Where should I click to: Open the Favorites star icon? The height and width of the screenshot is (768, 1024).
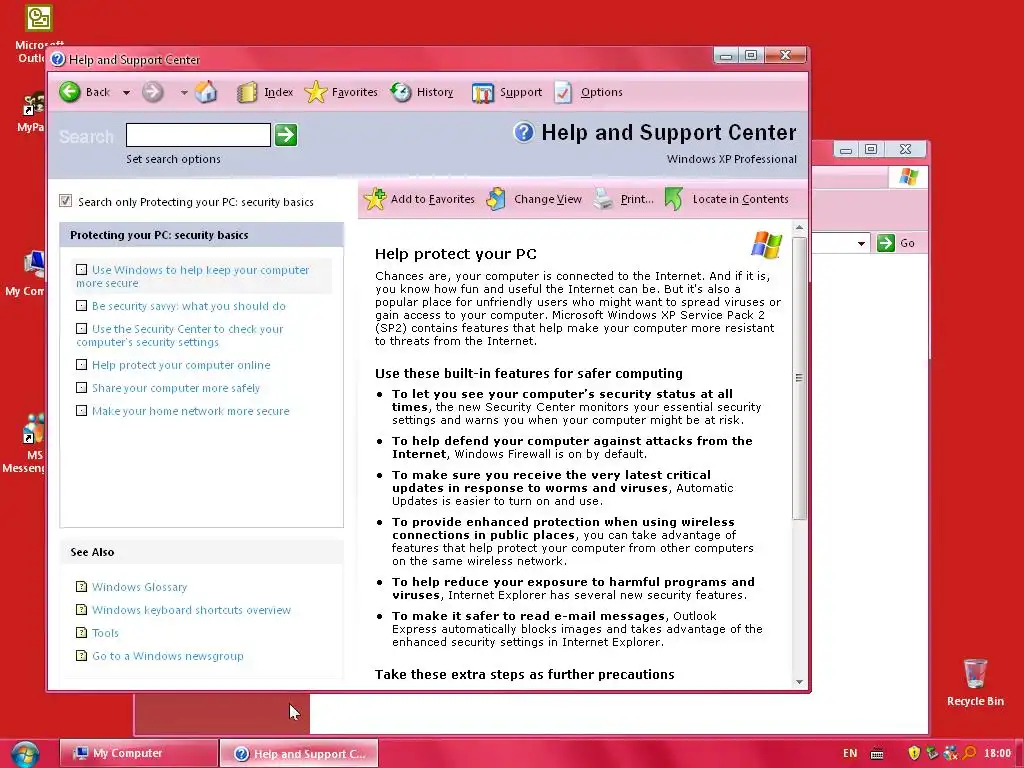click(x=315, y=92)
